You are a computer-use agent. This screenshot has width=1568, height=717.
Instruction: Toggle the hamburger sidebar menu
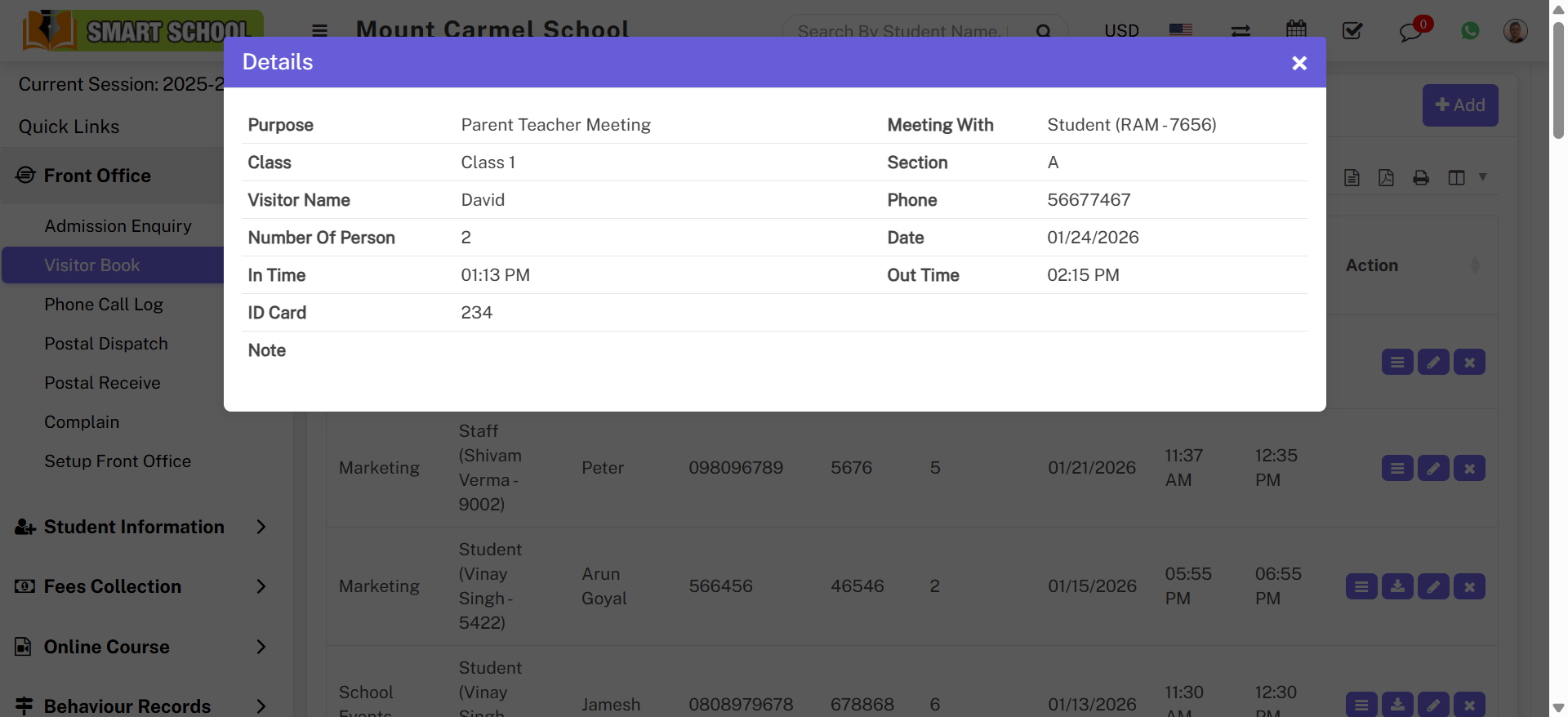(319, 31)
